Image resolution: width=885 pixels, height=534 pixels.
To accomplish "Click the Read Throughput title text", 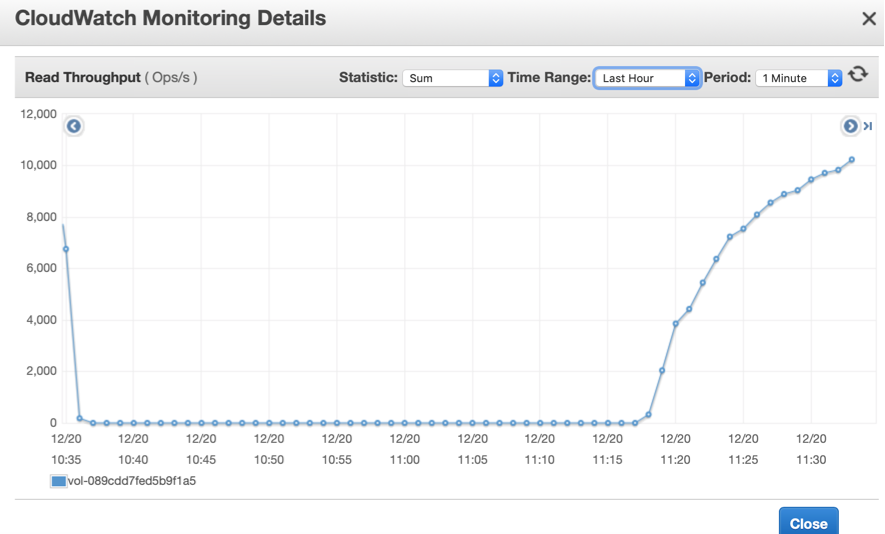I will [82, 77].
